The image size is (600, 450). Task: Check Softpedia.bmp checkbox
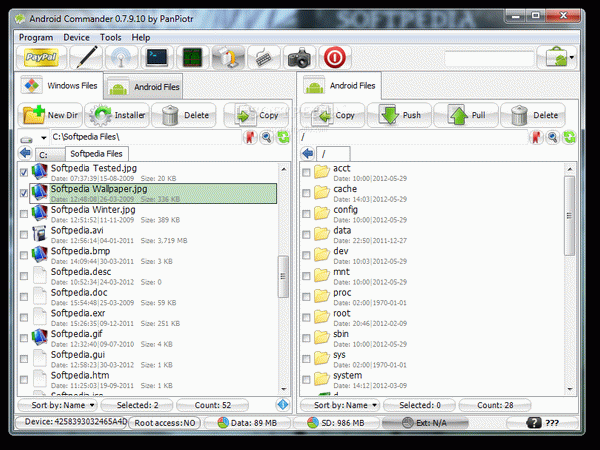click(24, 255)
